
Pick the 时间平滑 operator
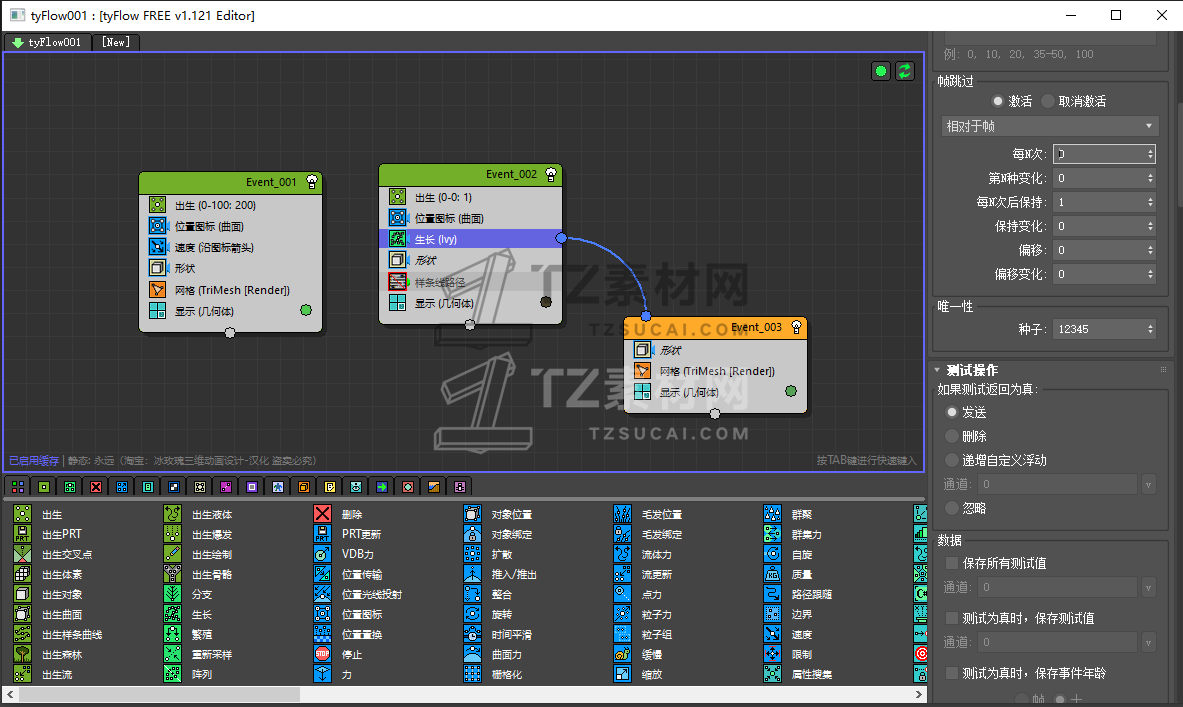(x=498, y=635)
